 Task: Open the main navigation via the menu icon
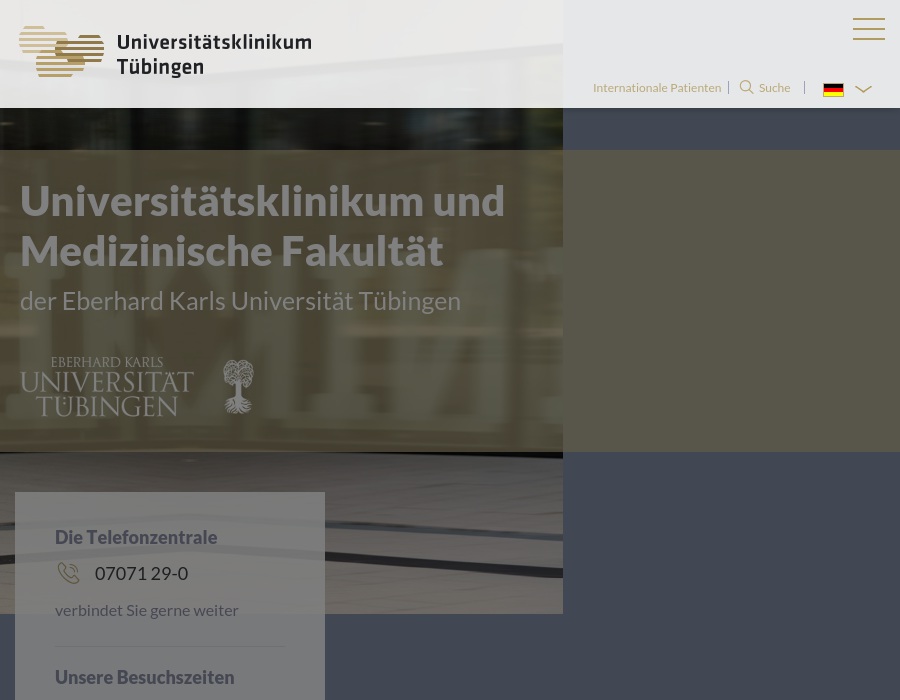coord(869,29)
